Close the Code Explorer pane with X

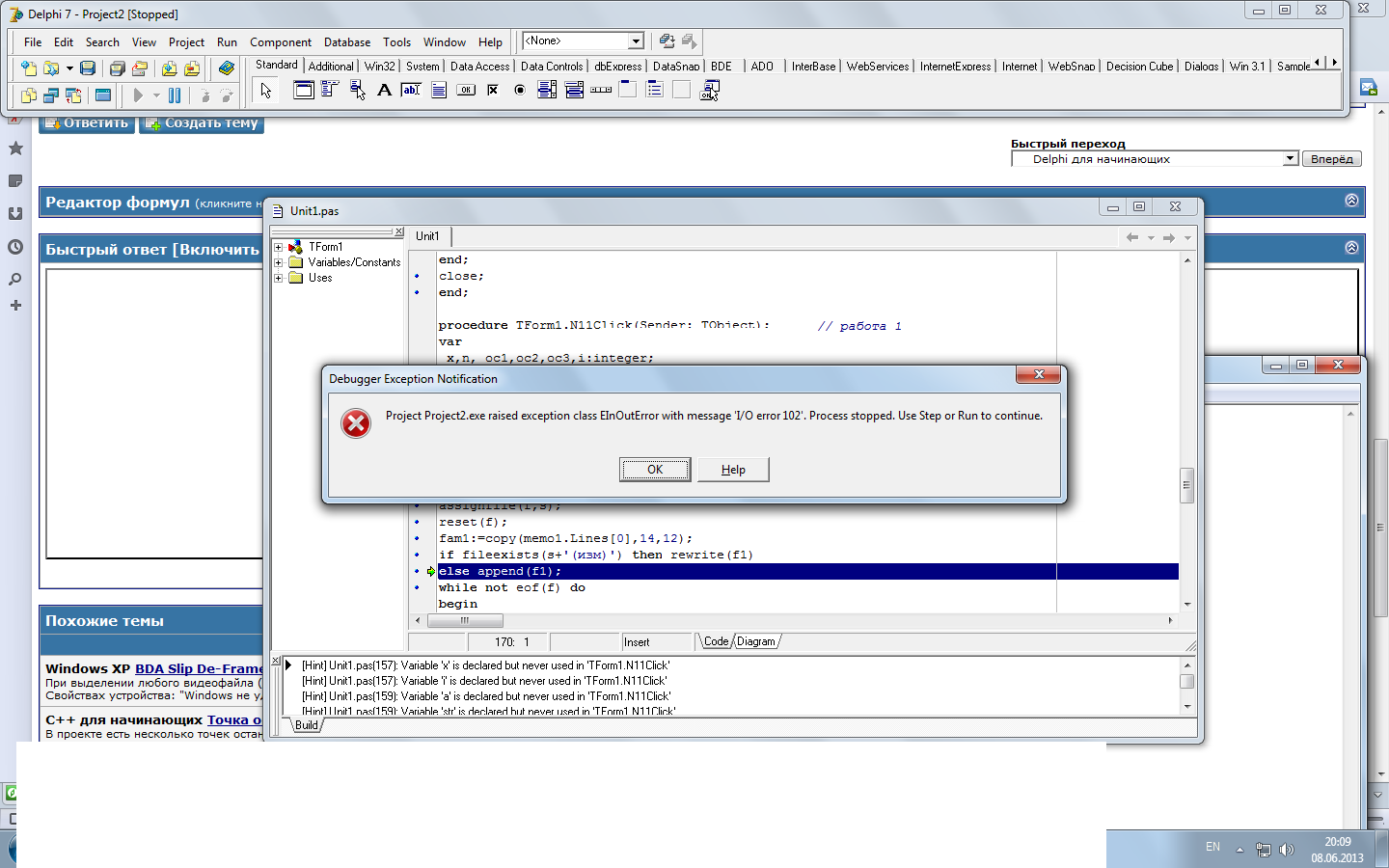[399, 231]
